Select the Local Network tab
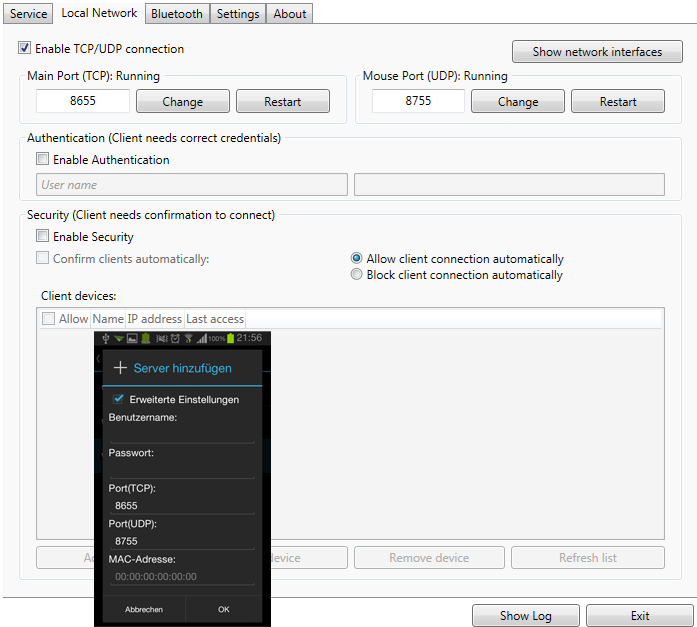697x627 pixels. [99, 13]
